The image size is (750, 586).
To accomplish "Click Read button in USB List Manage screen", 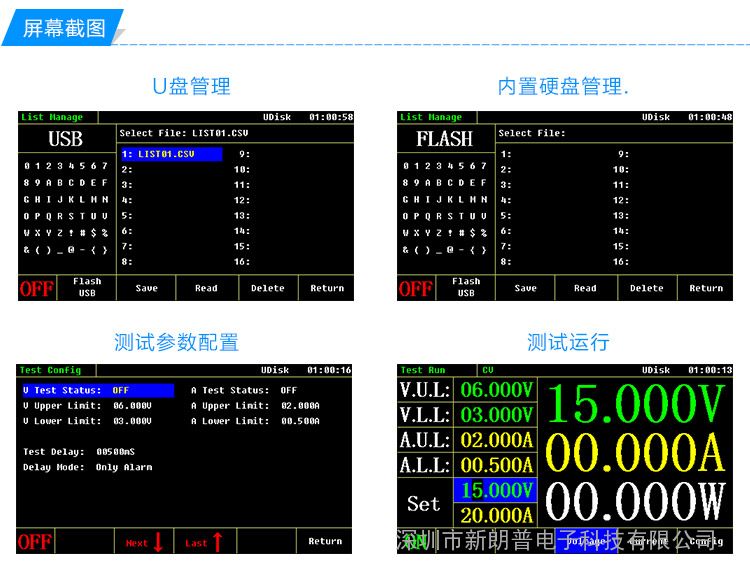I will [206, 288].
